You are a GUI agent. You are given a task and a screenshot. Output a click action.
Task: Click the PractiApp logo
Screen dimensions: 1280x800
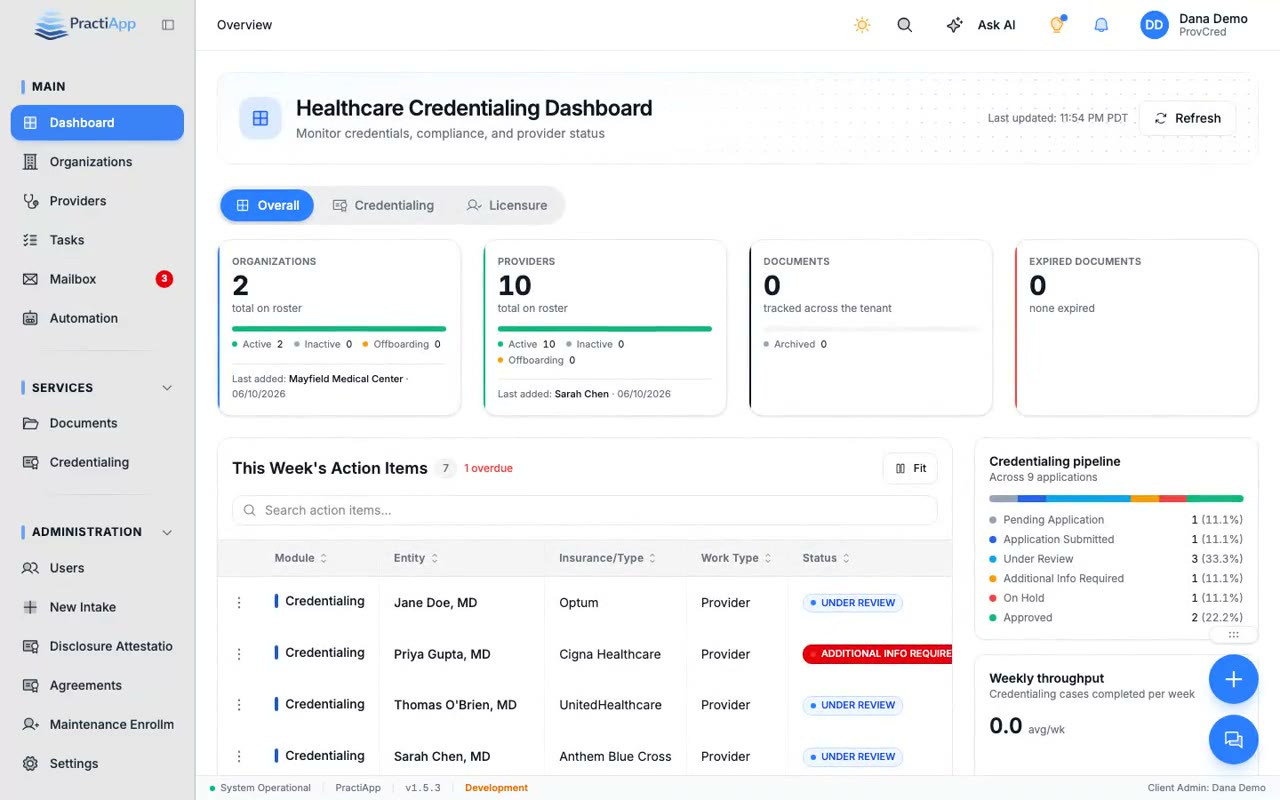pos(84,25)
